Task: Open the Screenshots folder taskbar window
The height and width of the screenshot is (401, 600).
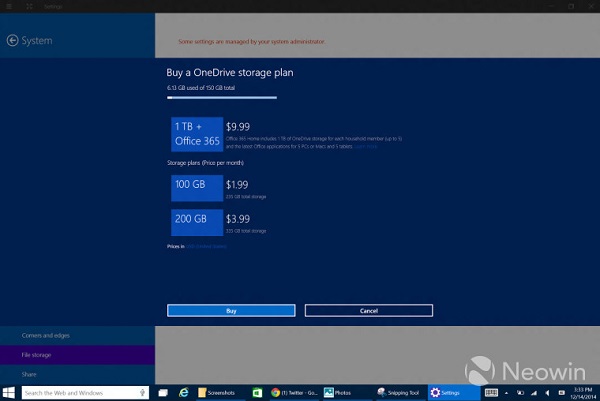Action: click(218, 392)
